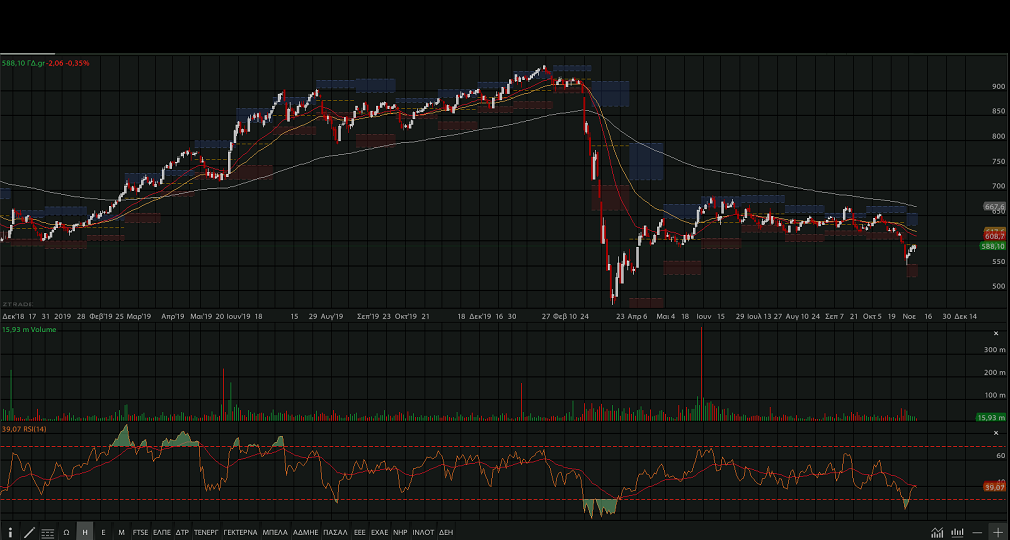Open the ΔΕΗ symbol

(446, 533)
